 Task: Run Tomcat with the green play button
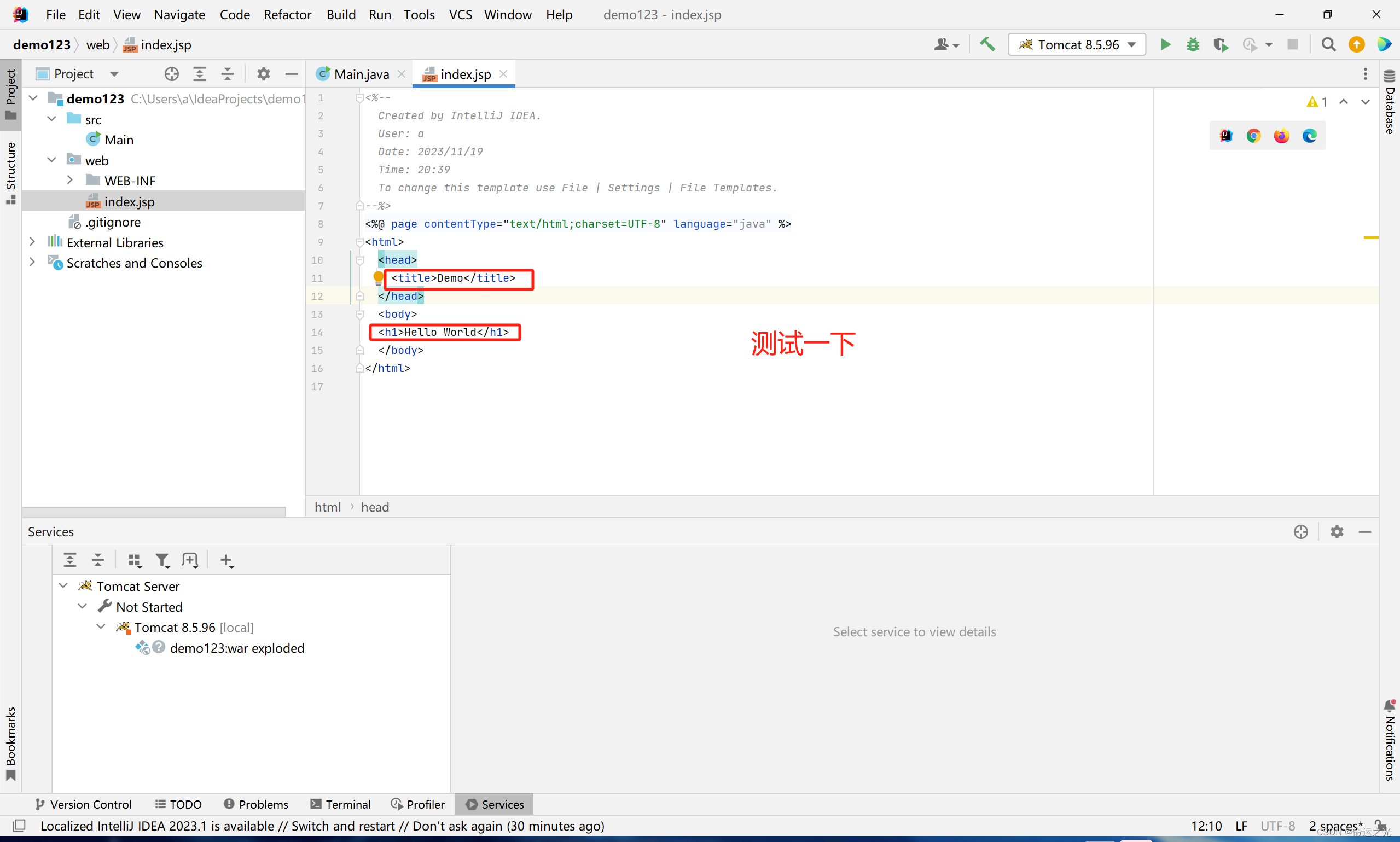(1165, 44)
